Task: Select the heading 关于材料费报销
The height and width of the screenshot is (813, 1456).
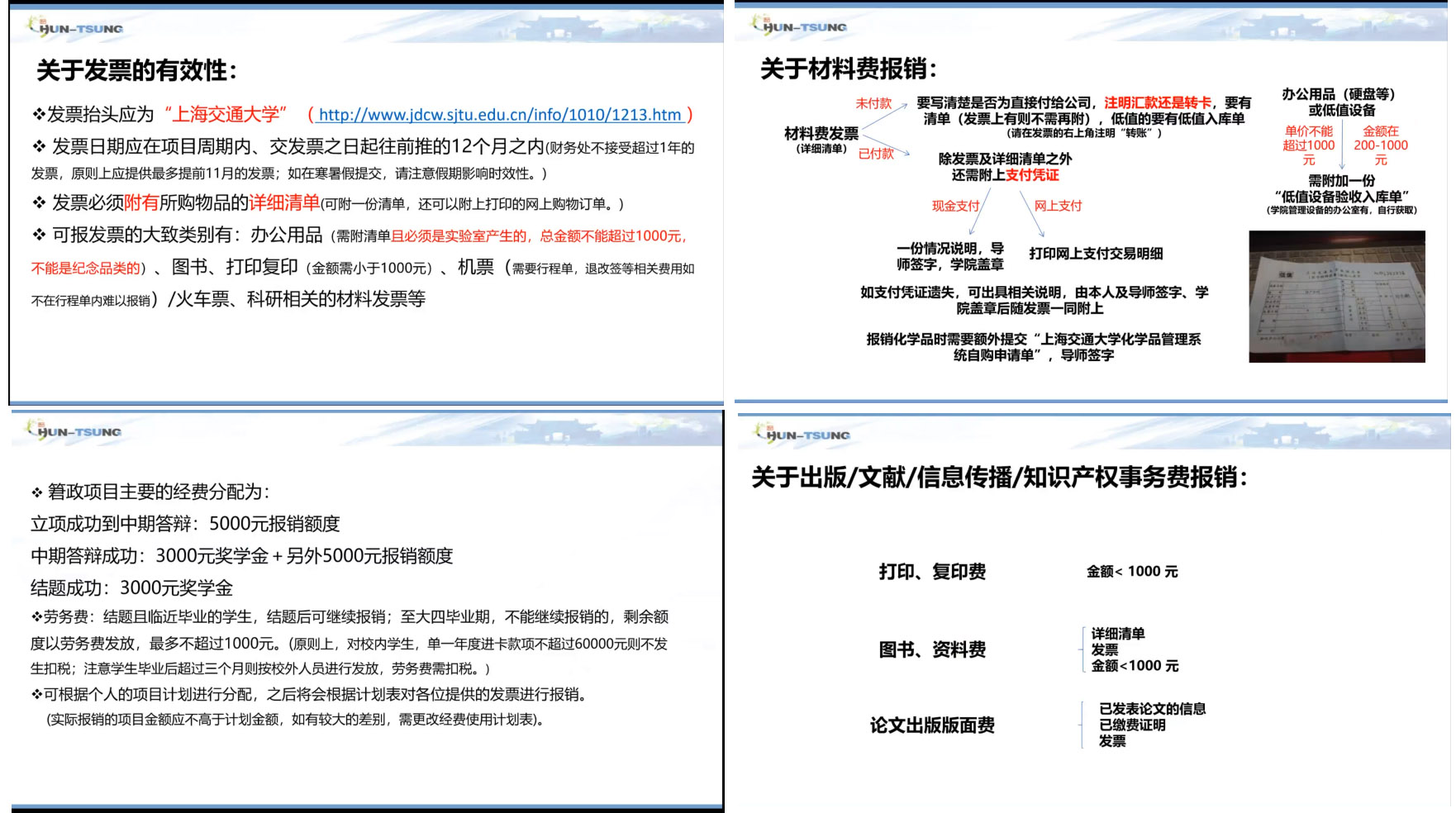Action: (848, 69)
